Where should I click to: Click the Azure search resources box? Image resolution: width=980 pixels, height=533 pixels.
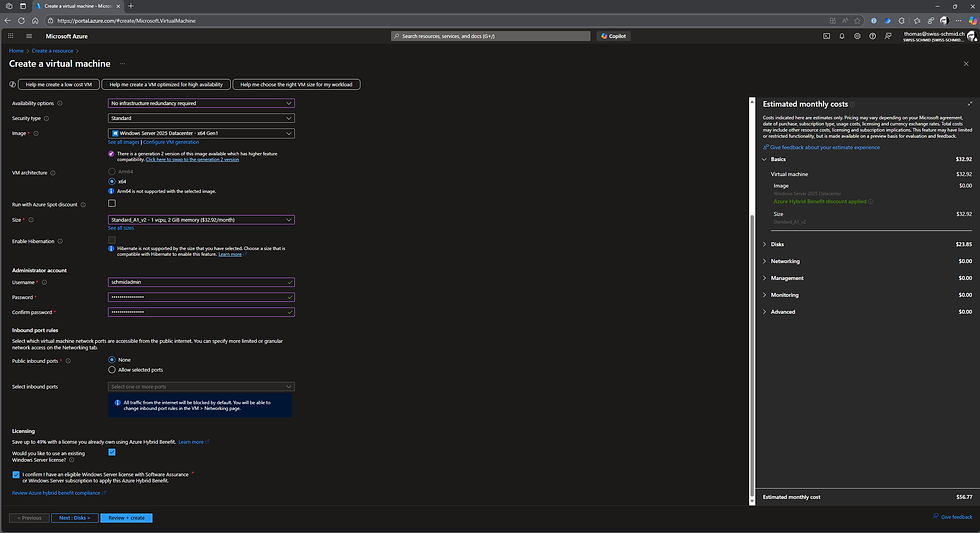491,36
